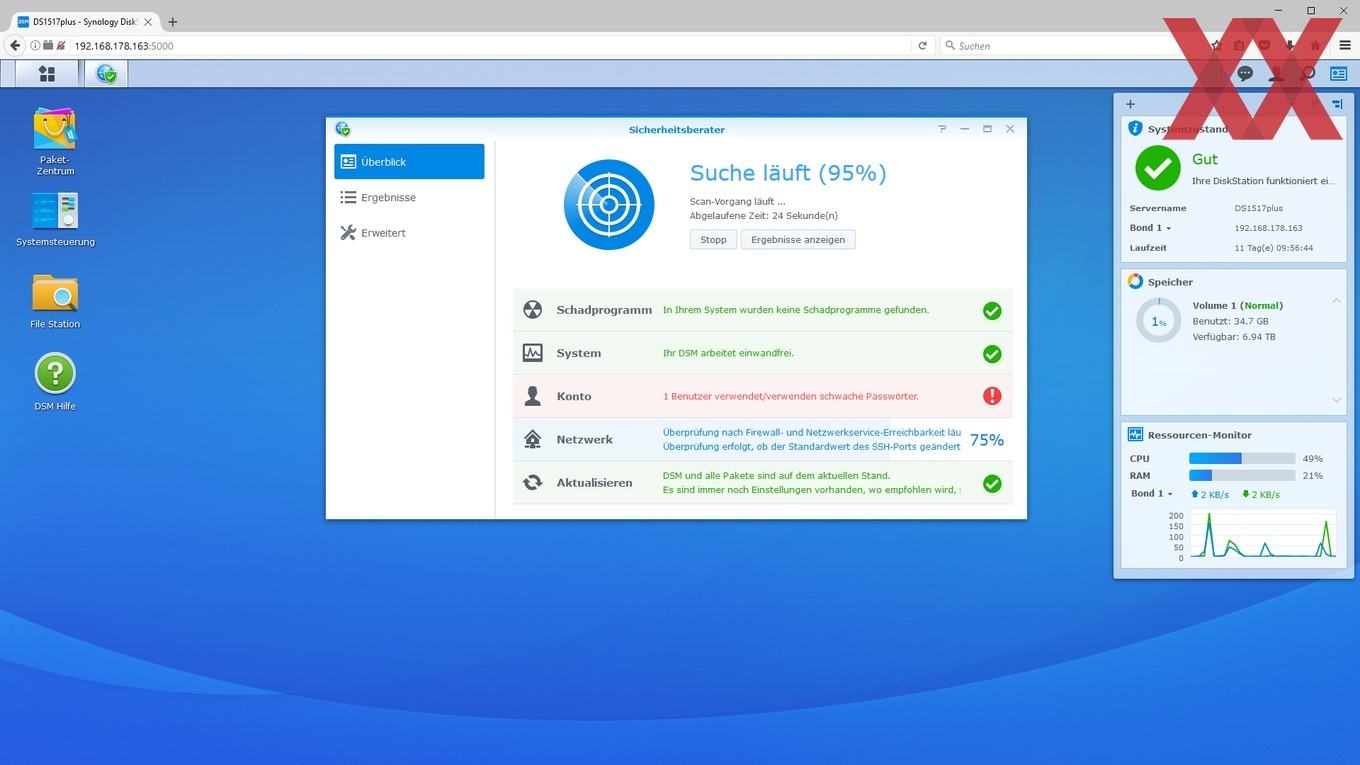Open DSM Hilfe desktop icon
Viewport: 1360px width, 765px height.
(x=55, y=382)
